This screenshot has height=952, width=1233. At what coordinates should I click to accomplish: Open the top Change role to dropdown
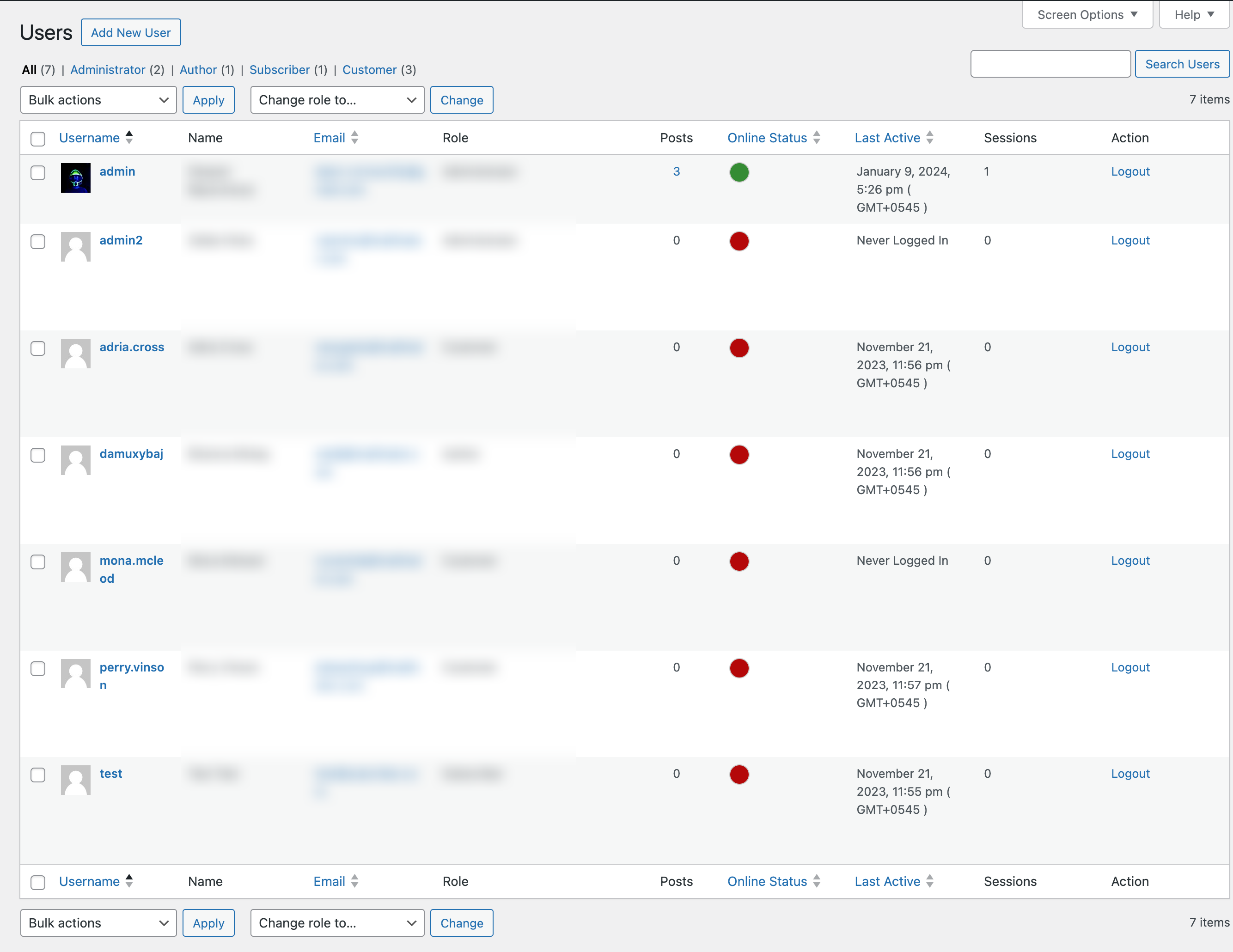click(337, 100)
